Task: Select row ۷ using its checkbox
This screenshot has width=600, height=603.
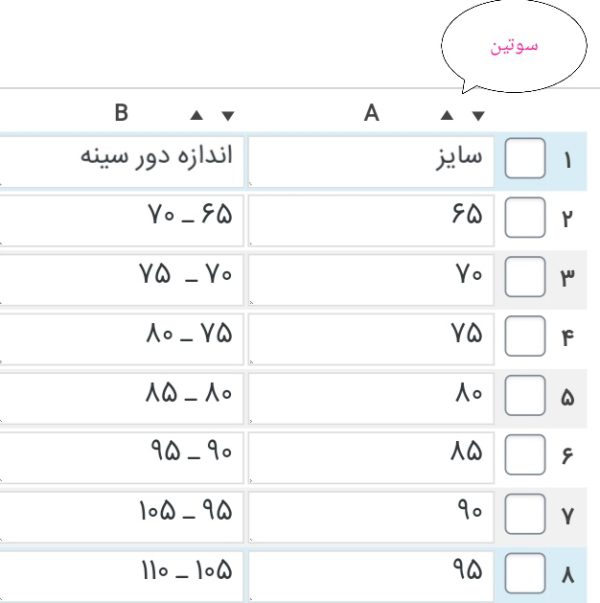Action: point(526,515)
